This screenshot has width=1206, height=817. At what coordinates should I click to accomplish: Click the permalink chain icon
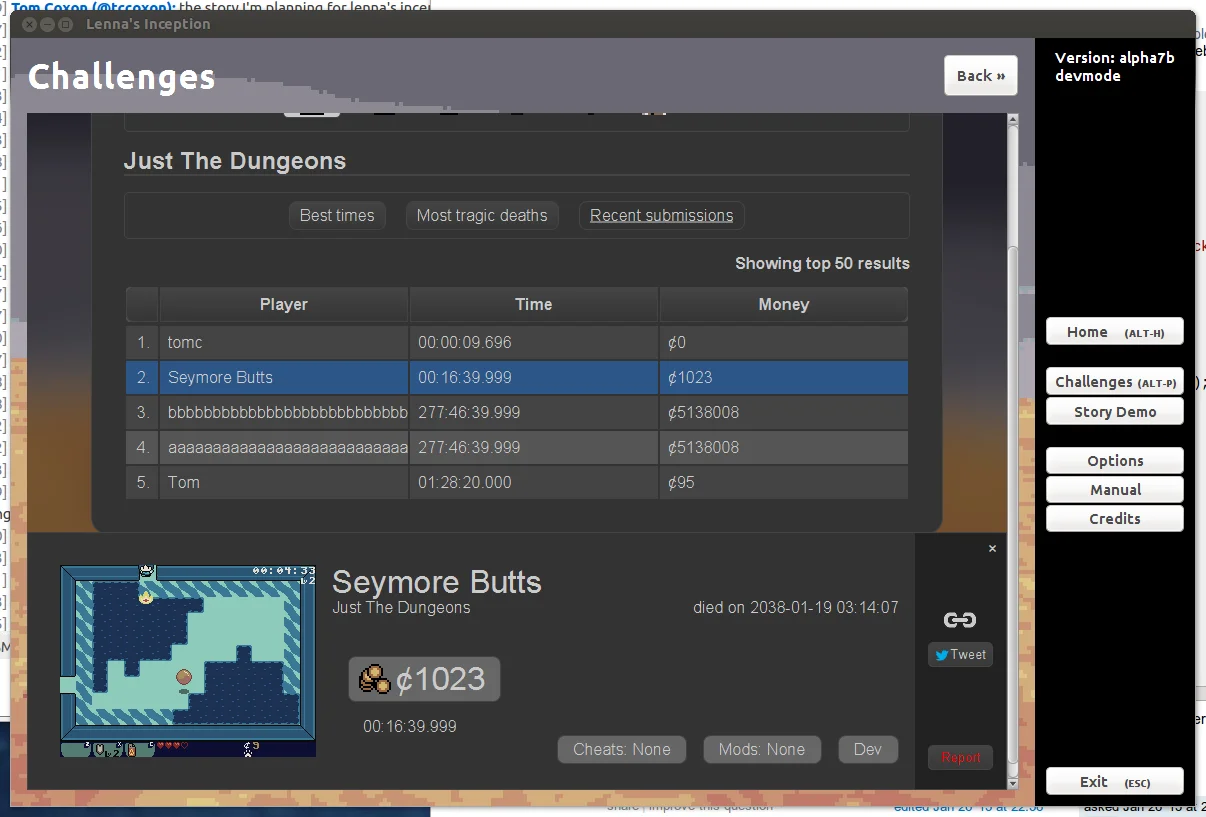pyautogui.click(x=959, y=620)
